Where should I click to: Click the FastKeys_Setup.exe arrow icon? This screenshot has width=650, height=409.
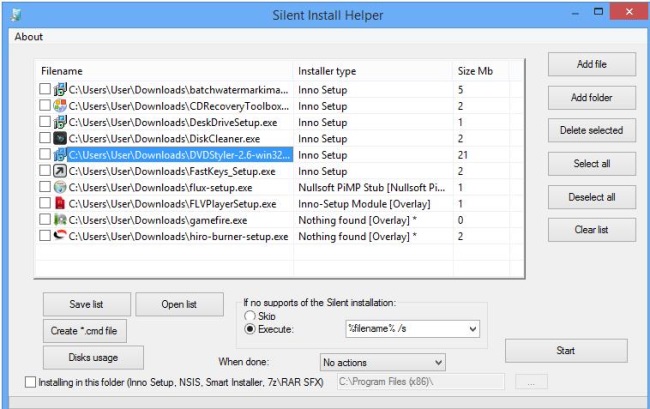coord(60,171)
